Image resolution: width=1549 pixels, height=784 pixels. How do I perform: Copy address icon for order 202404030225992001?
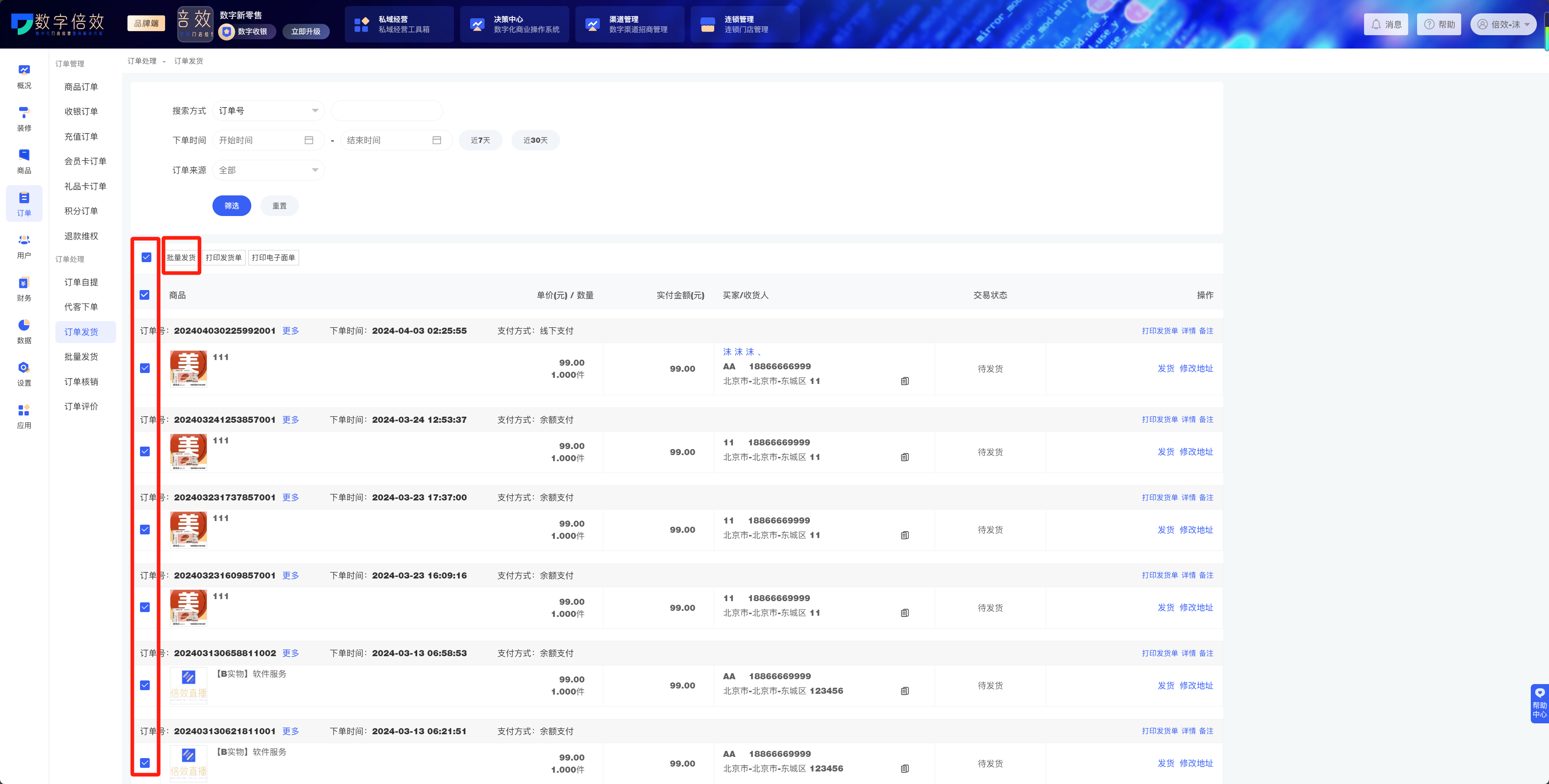904,381
